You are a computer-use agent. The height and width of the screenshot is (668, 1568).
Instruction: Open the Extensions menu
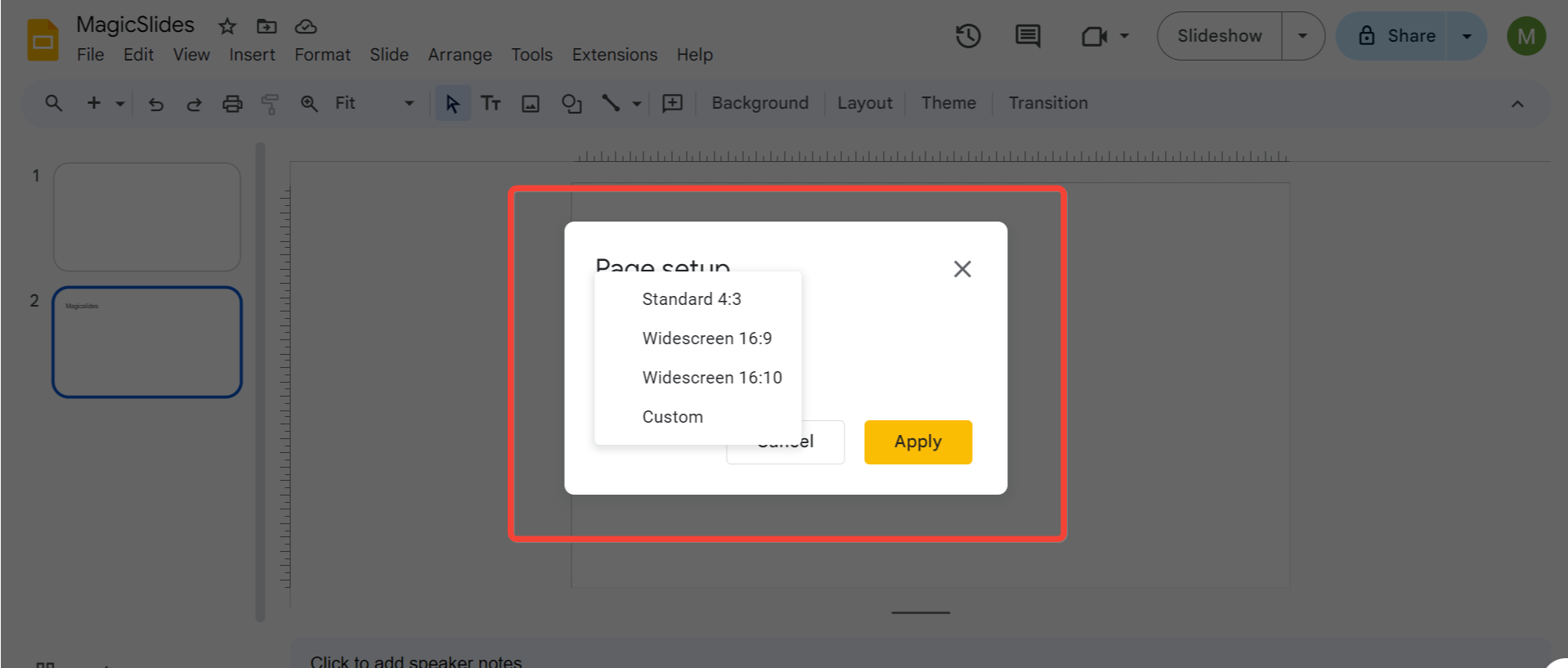pyautogui.click(x=615, y=55)
